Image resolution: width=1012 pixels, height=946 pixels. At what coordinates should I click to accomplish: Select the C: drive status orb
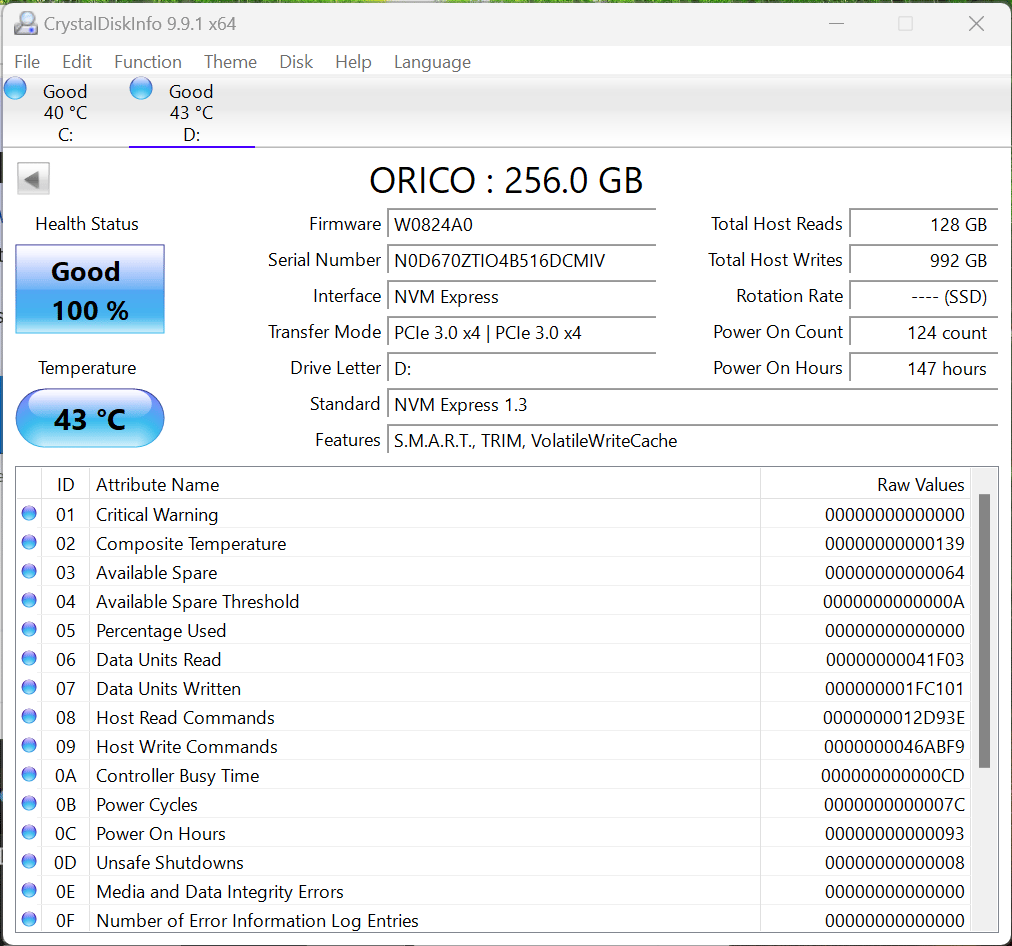pos(15,88)
